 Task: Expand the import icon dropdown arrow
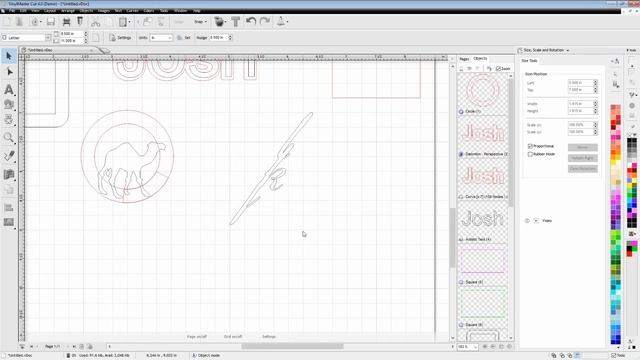[x=41, y=22]
